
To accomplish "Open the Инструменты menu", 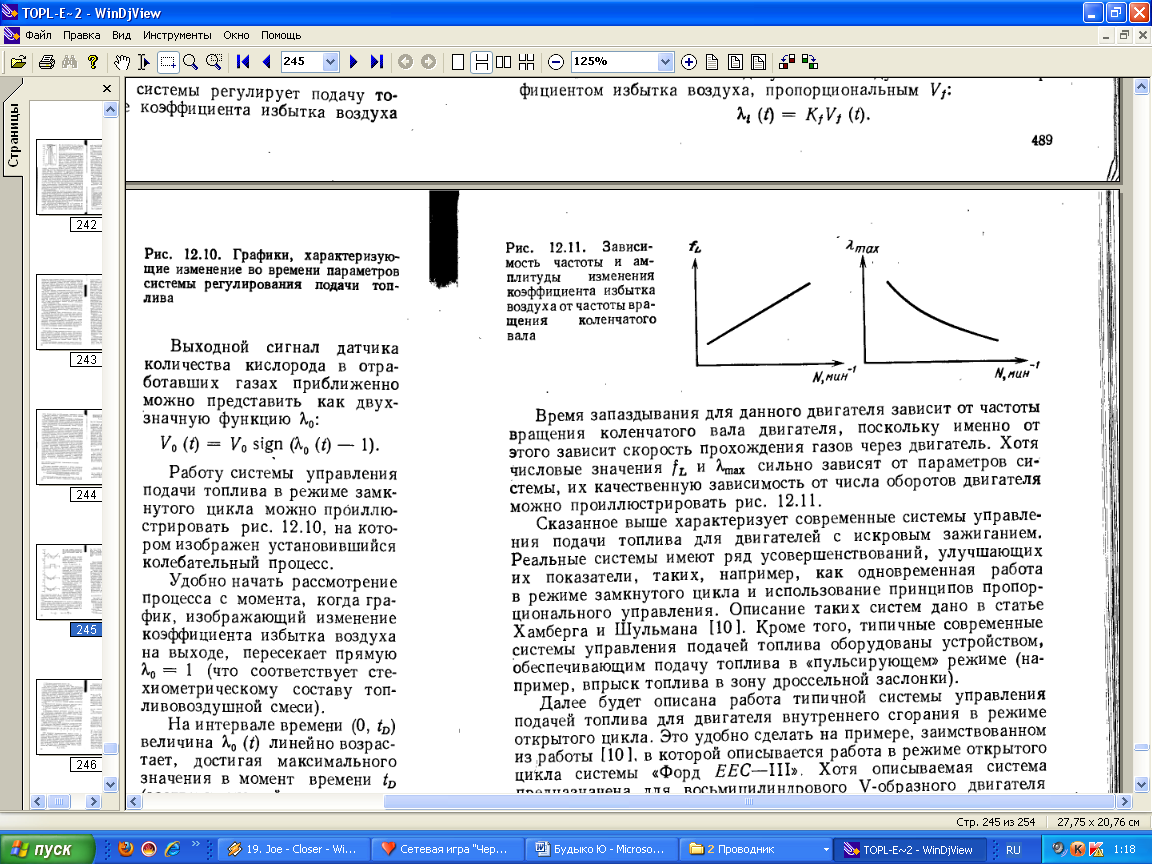I will point(177,35).
